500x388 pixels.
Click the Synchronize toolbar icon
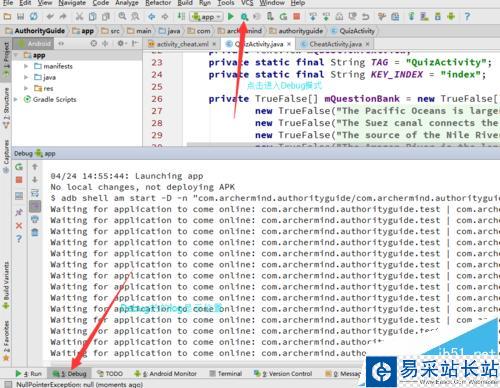[34, 16]
